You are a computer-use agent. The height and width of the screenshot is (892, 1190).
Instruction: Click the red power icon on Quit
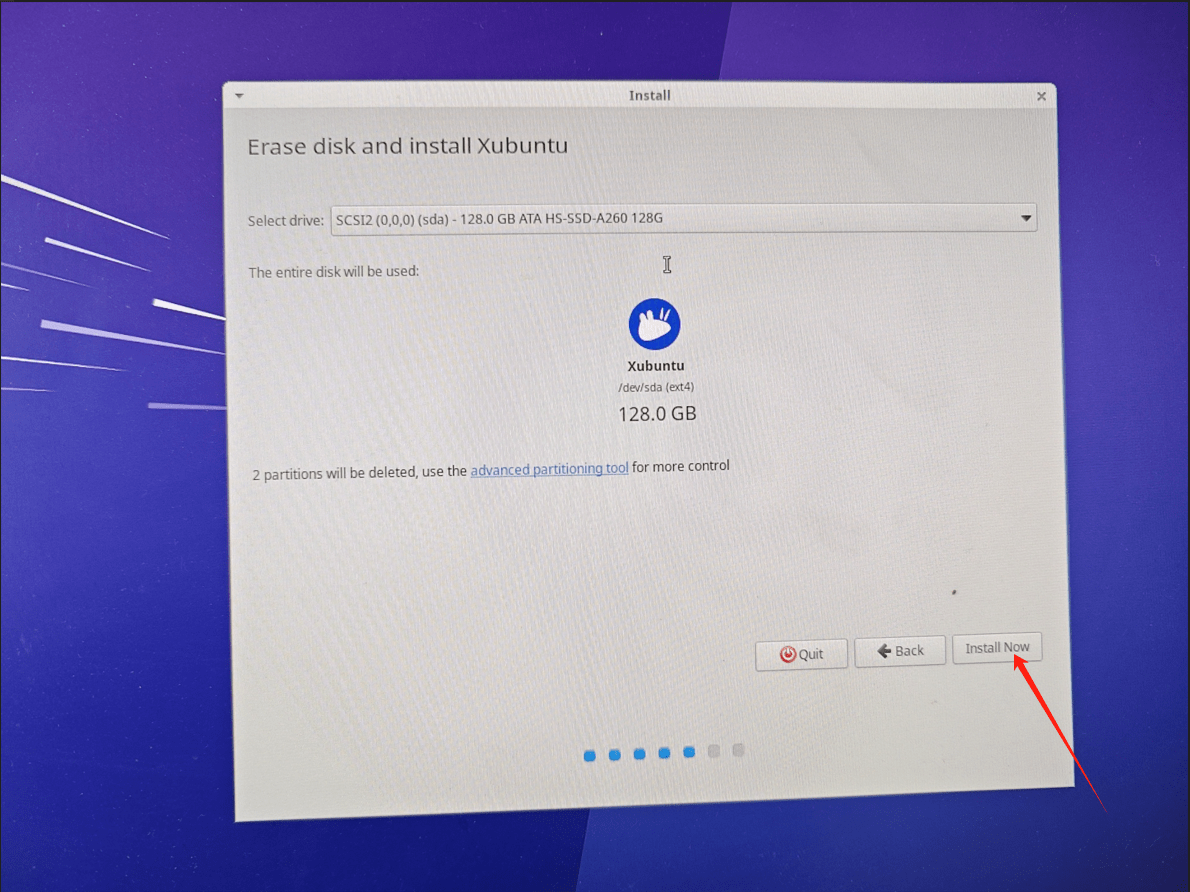pyautogui.click(x=788, y=654)
